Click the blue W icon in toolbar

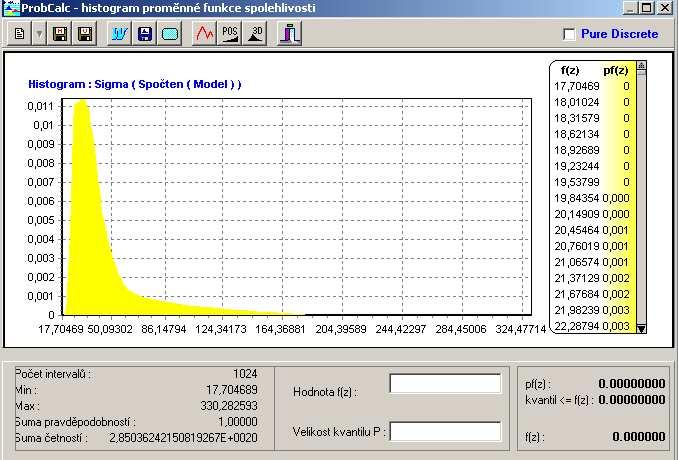tap(119, 34)
